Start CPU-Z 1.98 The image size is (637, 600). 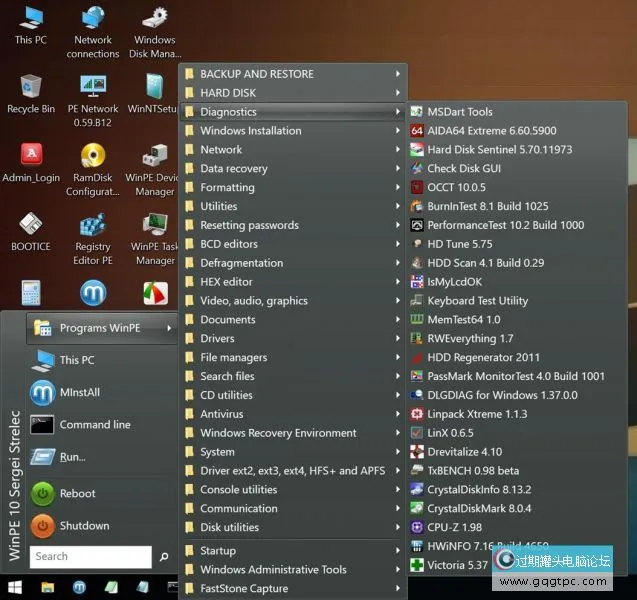454,527
